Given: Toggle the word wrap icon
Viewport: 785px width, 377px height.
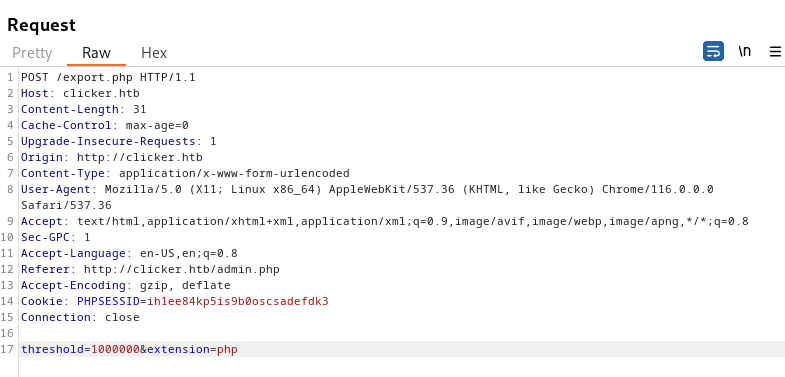Looking at the screenshot, I should tap(713, 52).
